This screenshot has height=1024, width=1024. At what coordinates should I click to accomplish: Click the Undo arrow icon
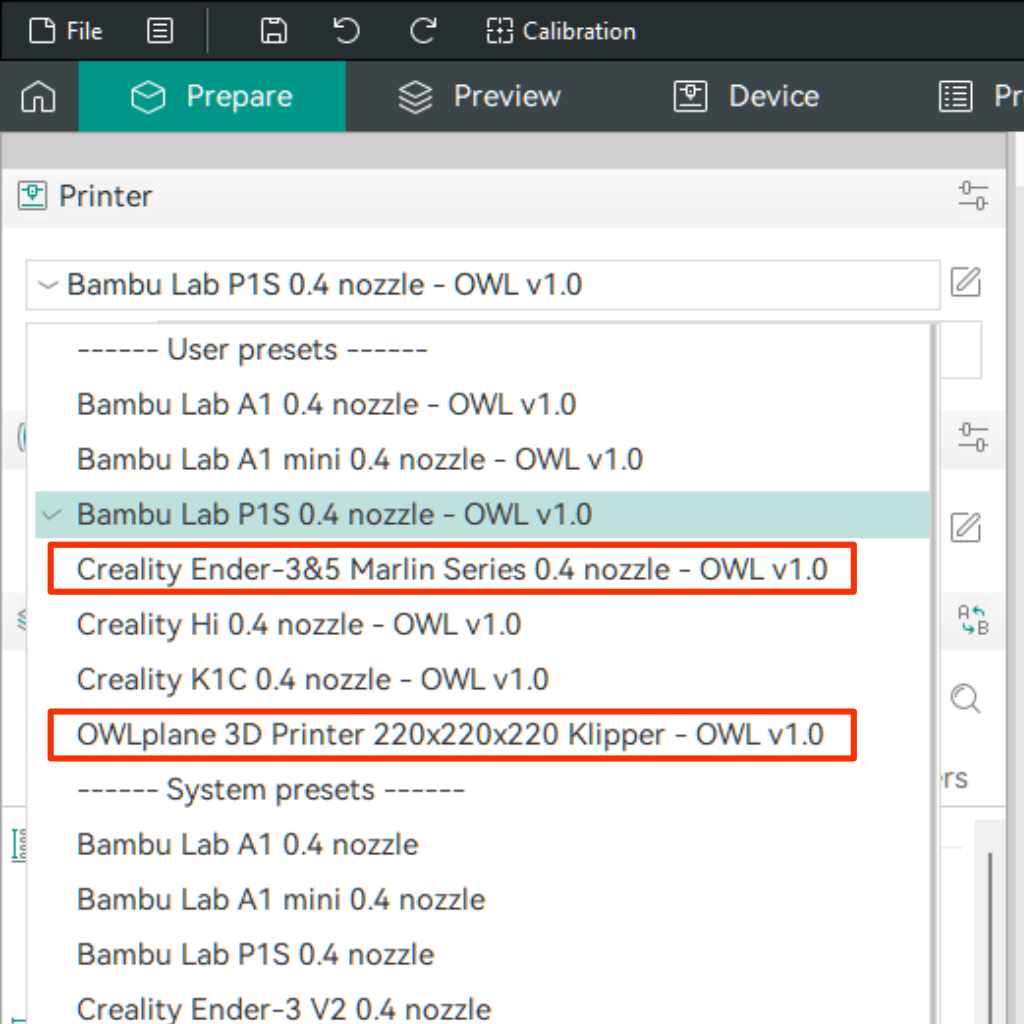tap(347, 31)
